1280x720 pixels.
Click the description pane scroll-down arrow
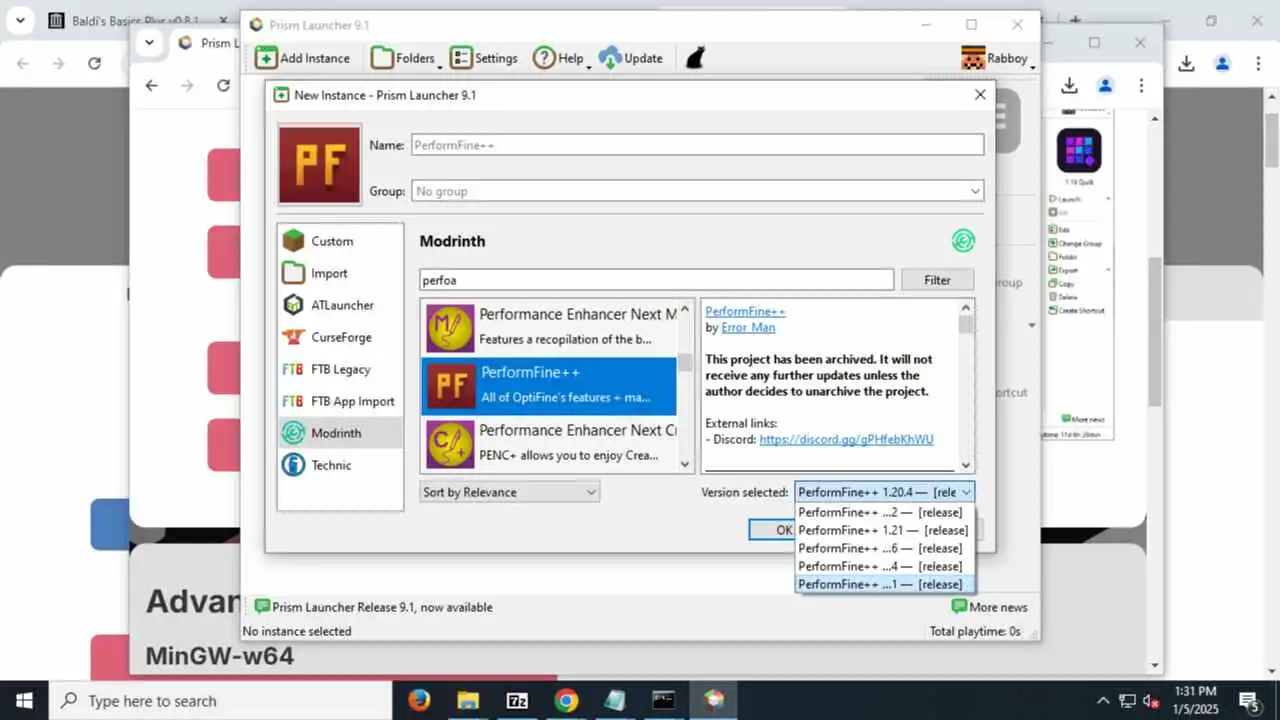point(966,464)
